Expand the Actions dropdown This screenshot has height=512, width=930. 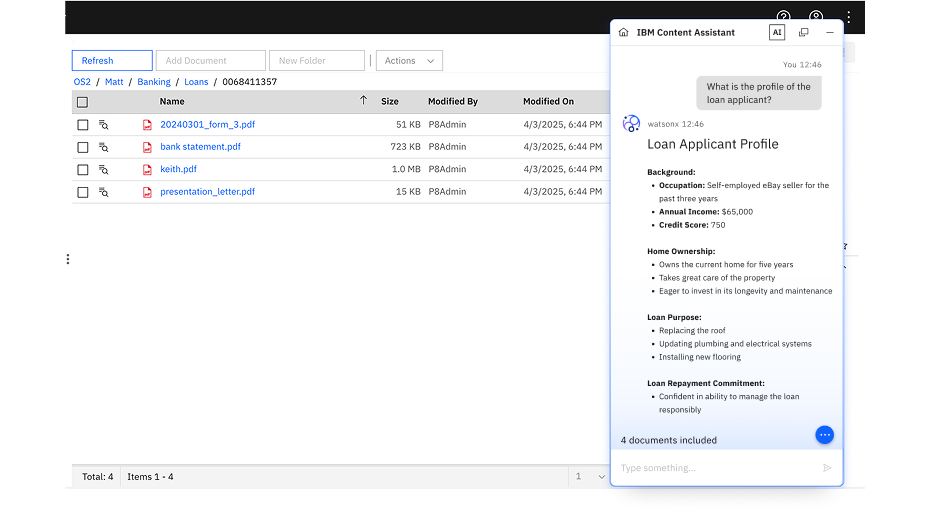409,61
